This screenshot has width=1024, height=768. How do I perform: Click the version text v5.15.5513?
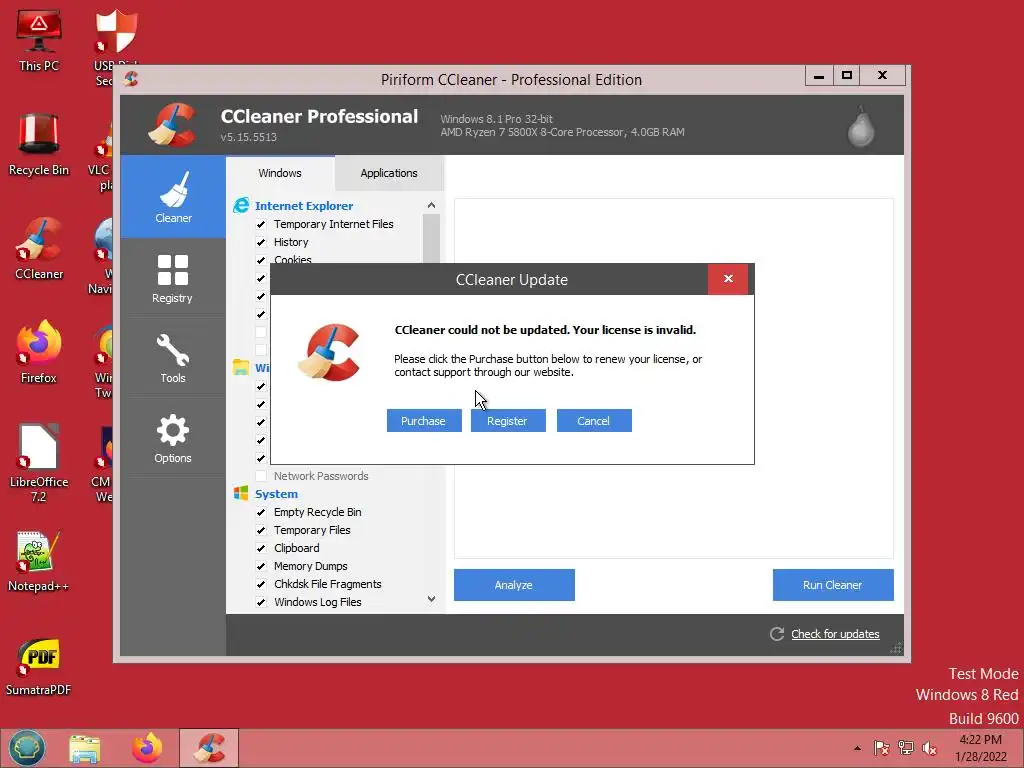point(249,137)
